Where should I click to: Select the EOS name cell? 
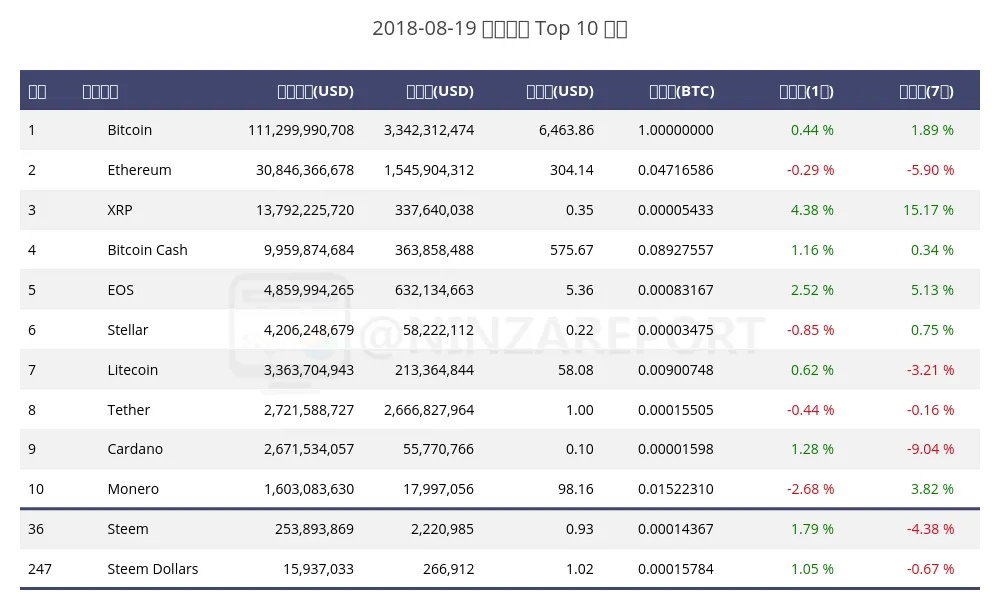coord(121,290)
